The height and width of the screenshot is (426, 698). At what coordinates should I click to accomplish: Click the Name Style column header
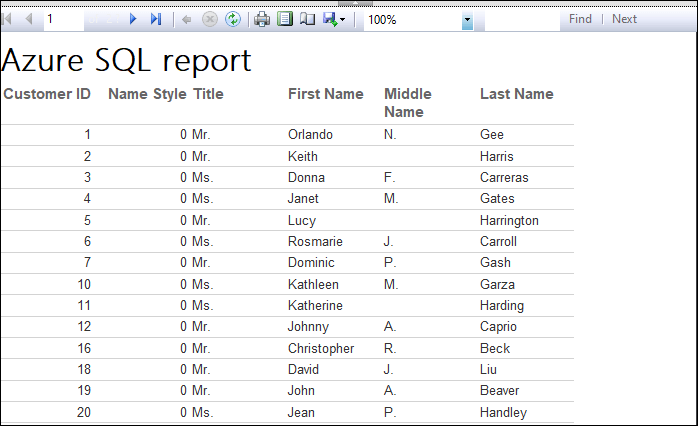pos(147,94)
